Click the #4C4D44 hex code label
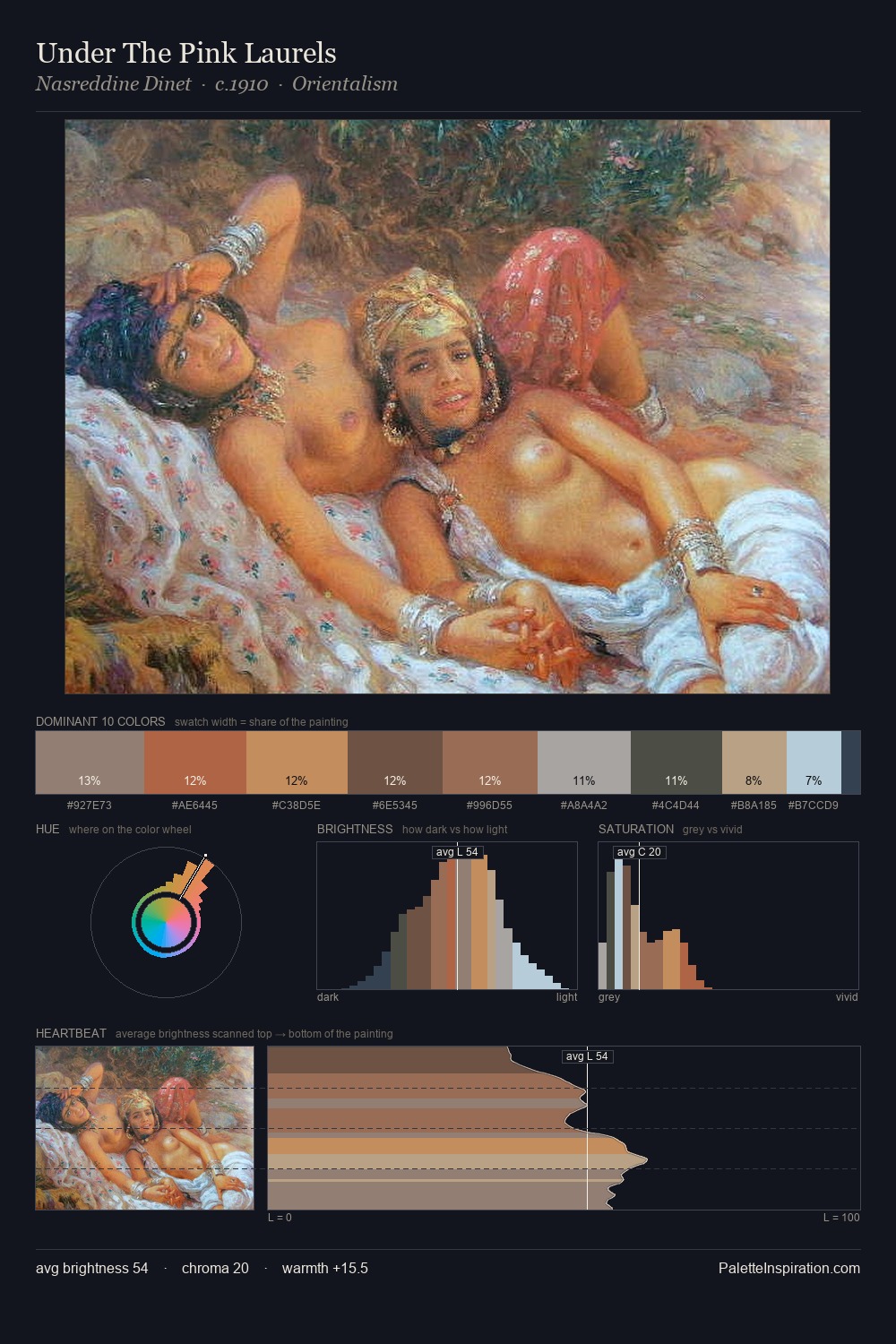This screenshot has width=896, height=1344. (676, 805)
